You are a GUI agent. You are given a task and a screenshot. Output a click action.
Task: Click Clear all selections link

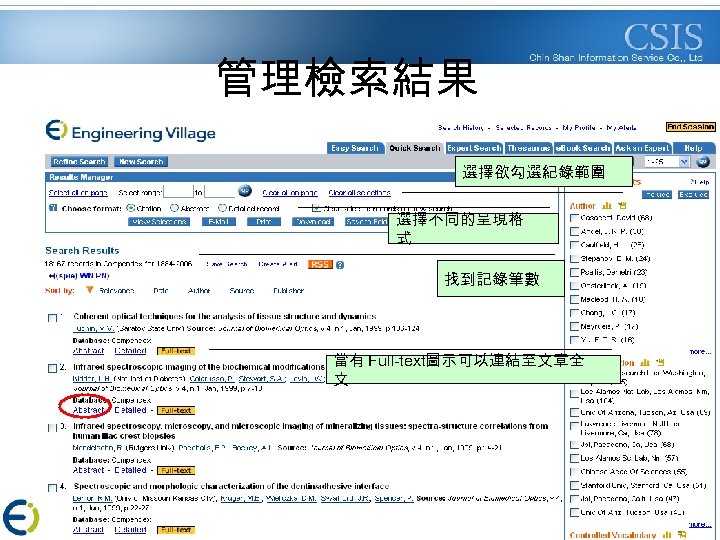point(360,193)
